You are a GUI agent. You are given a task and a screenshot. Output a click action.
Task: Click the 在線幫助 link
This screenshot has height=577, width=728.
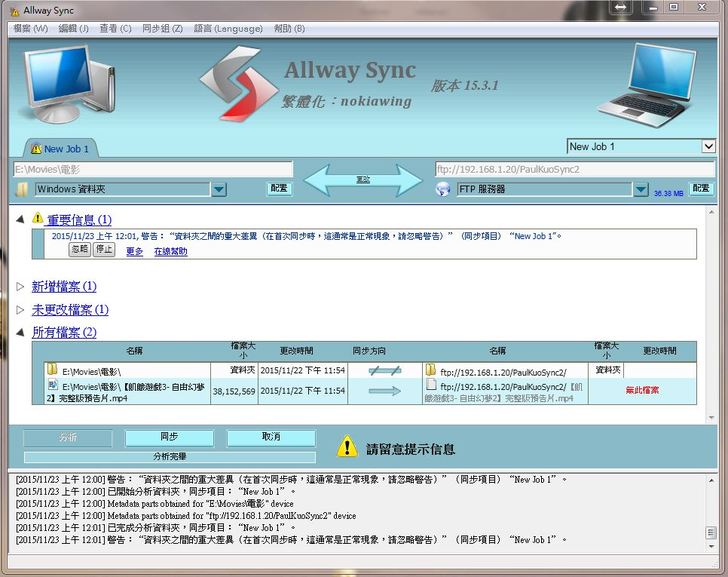[170, 251]
